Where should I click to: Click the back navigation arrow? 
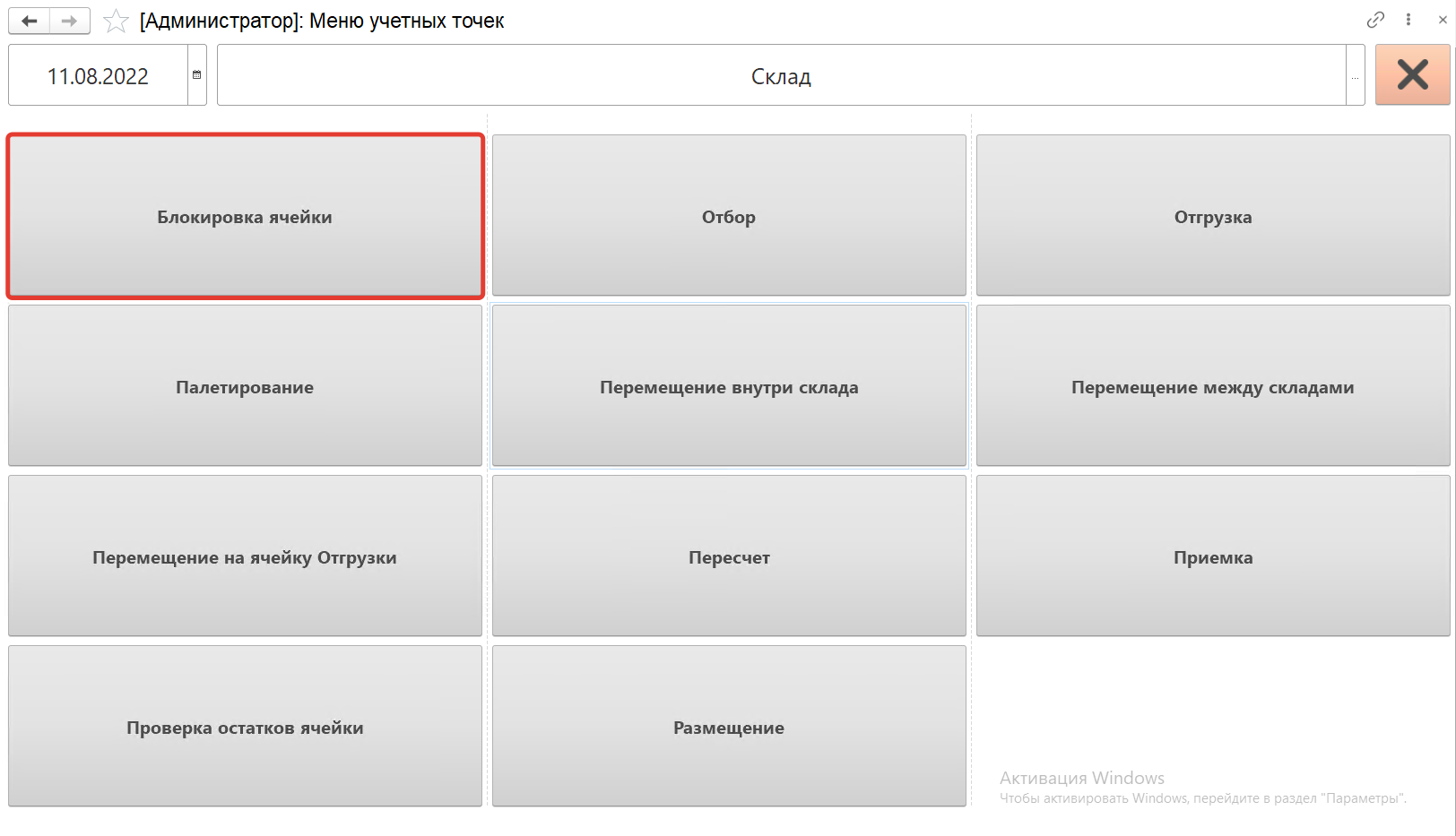coord(30,21)
